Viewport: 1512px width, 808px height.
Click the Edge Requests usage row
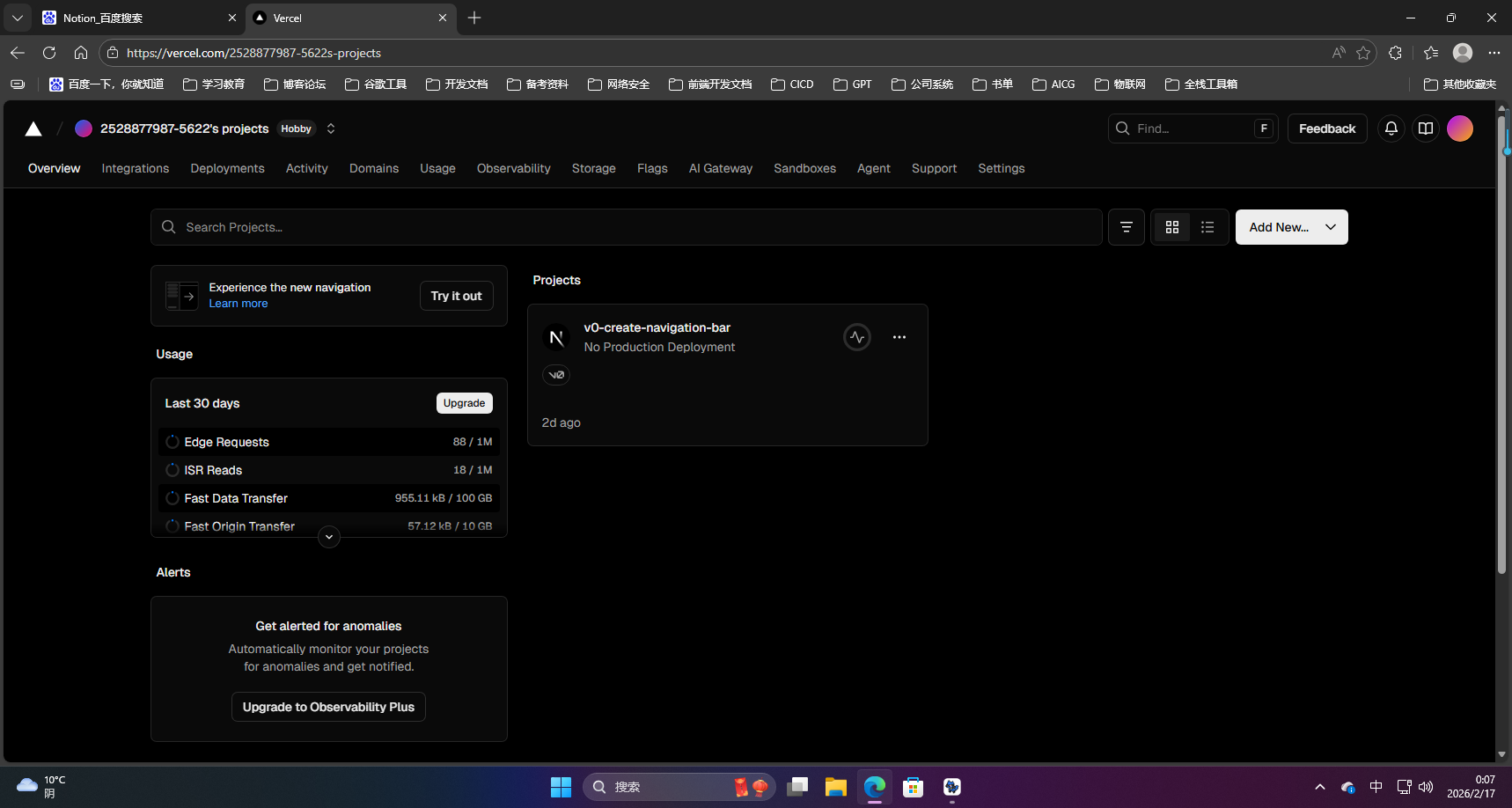tap(329, 442)
